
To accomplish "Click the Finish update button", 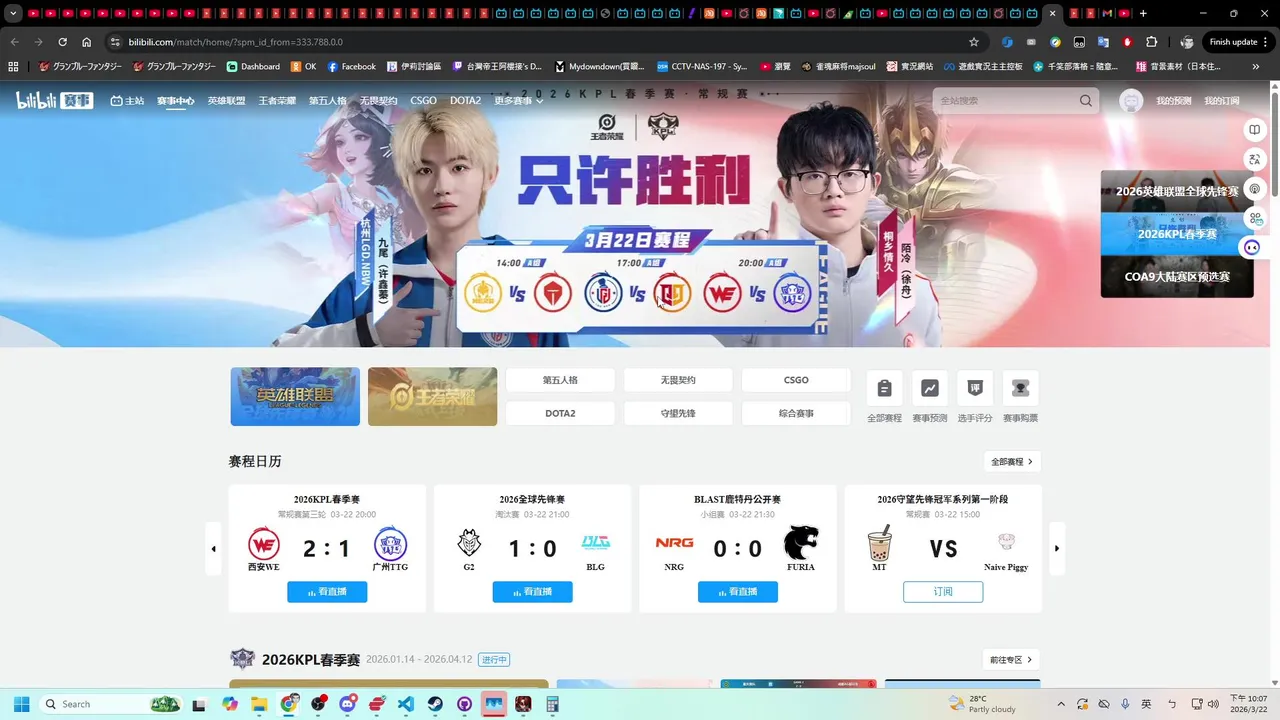I will point(1239,42).
